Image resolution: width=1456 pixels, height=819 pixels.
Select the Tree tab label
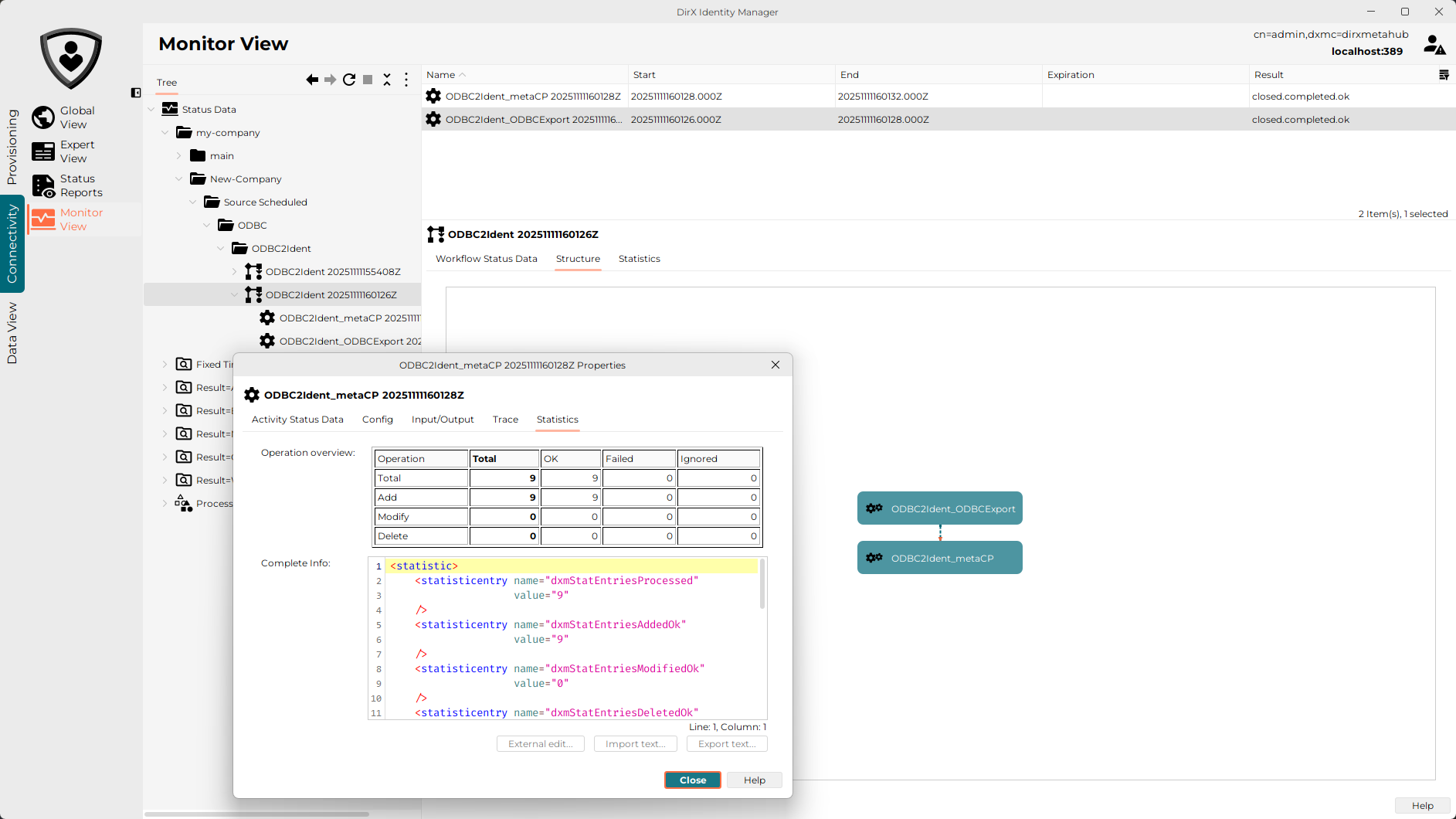pyautogui.click(x=167, y=83)
